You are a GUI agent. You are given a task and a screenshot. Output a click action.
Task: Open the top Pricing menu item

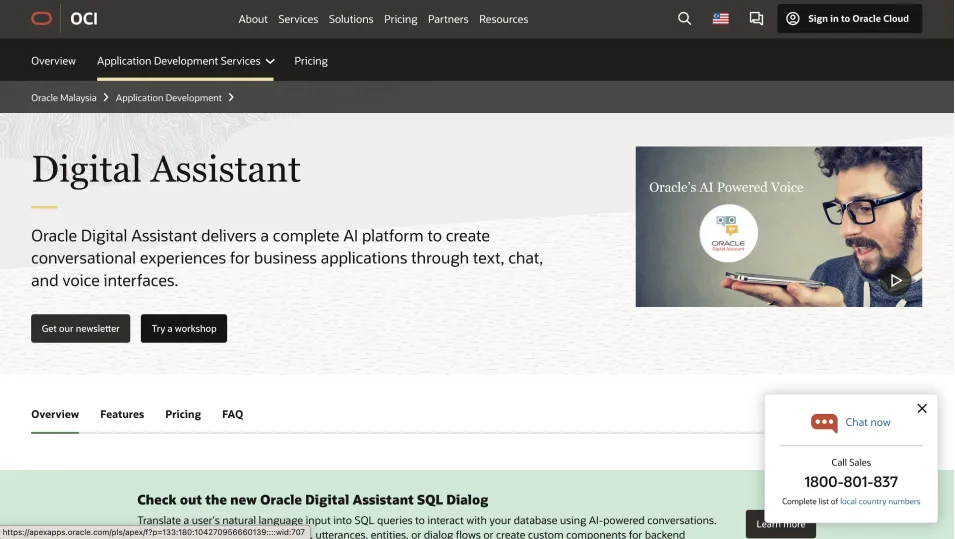(x=401, y=19)
